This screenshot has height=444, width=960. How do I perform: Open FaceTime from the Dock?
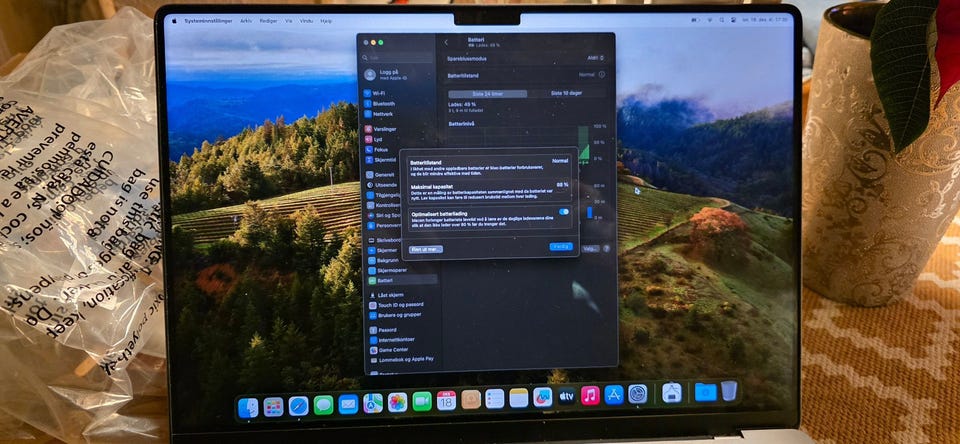pos(422,401)
